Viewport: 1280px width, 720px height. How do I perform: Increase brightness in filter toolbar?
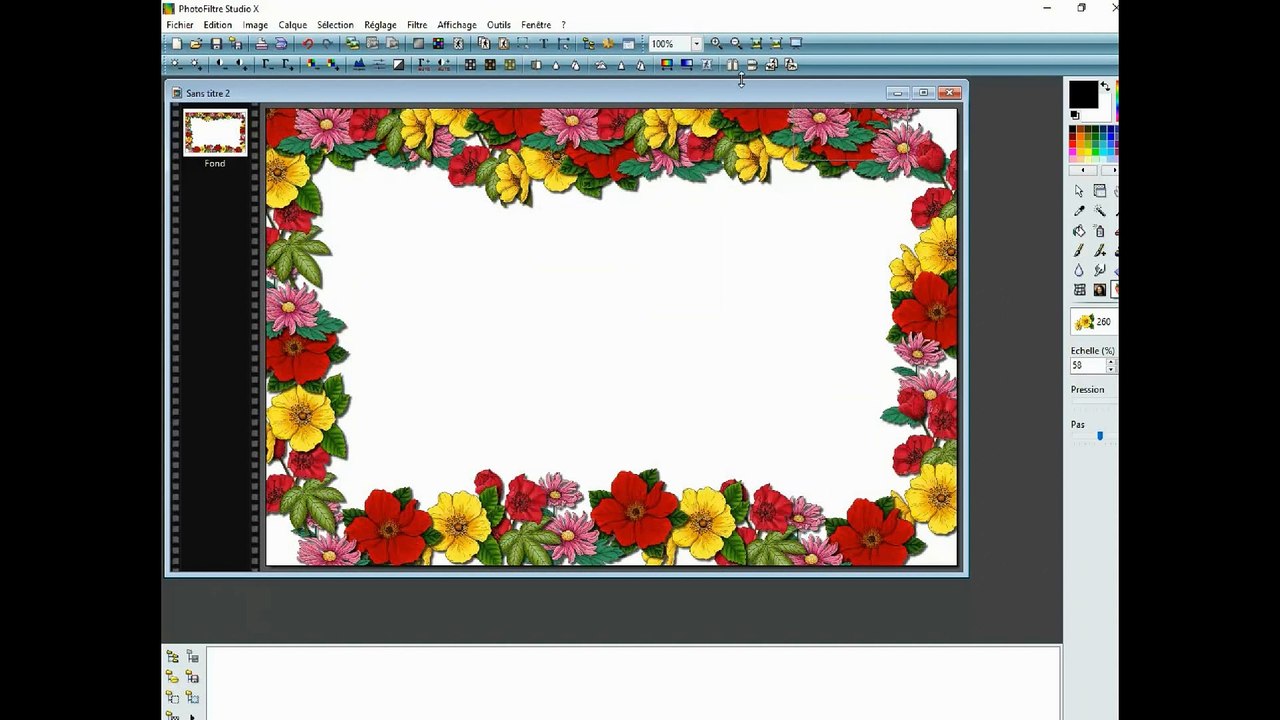[x=196, y=64]
